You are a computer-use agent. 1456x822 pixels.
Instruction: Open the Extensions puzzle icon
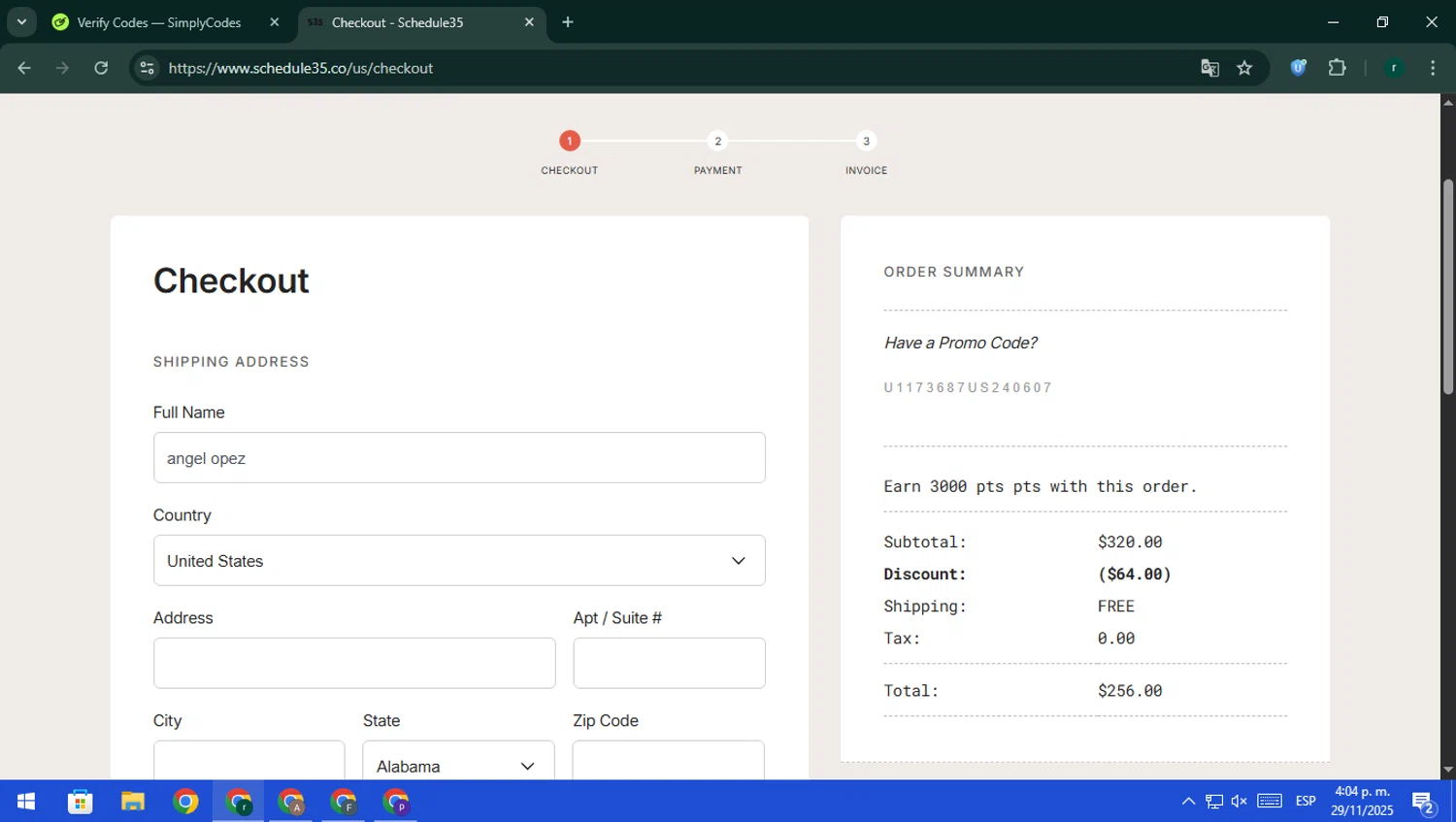pos(1337,68)
